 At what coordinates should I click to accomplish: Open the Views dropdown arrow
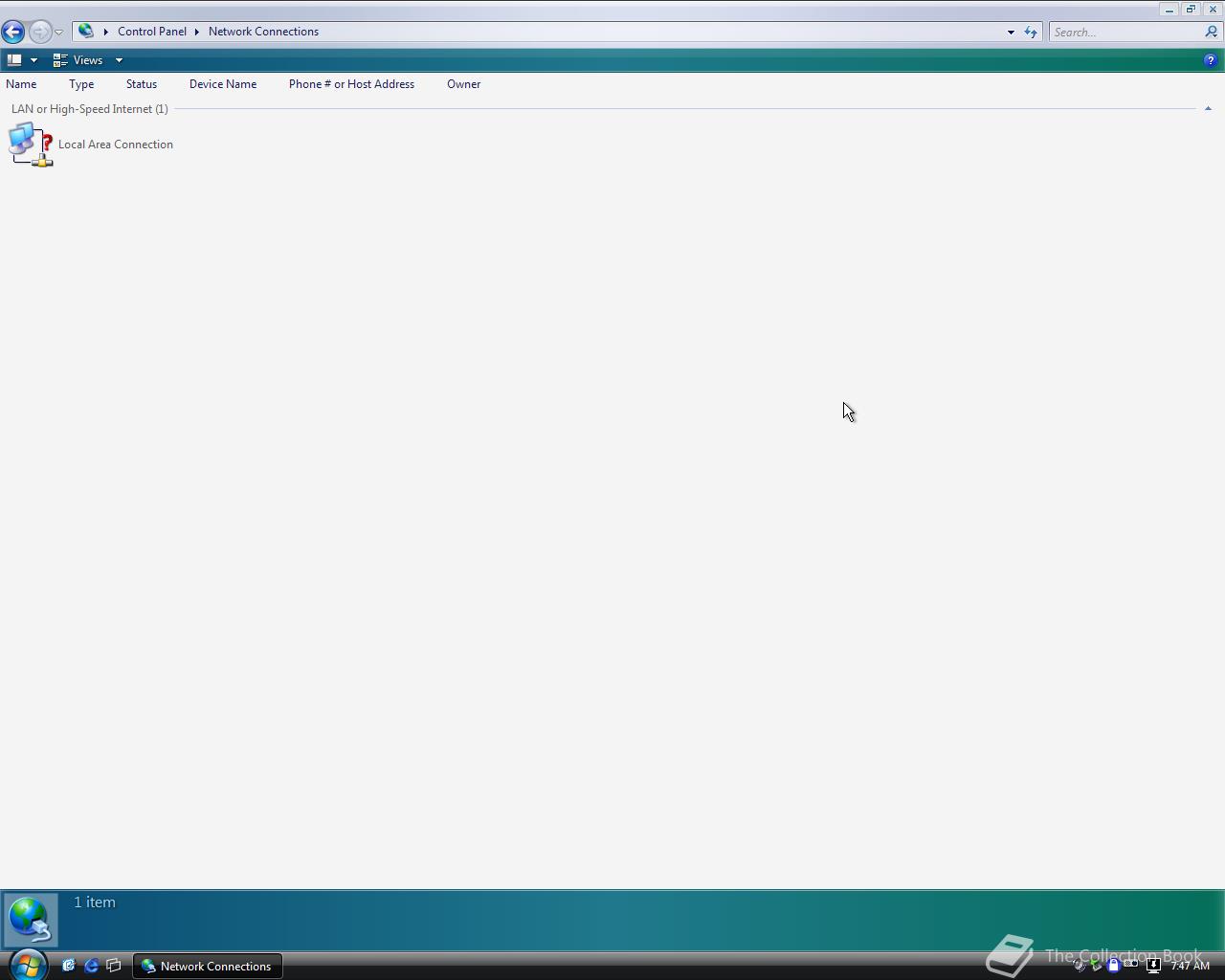119,60
